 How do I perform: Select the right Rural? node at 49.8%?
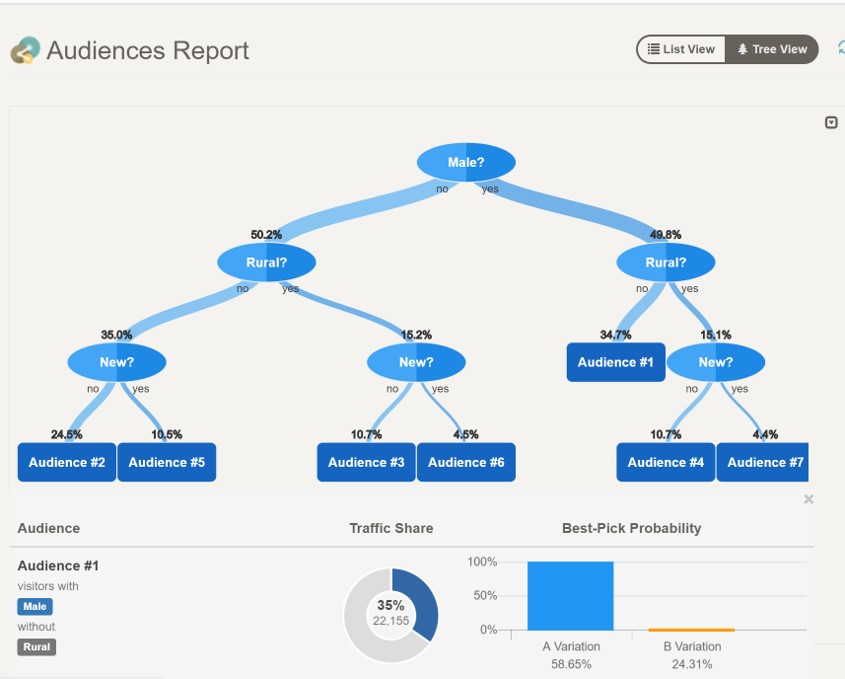666,263
